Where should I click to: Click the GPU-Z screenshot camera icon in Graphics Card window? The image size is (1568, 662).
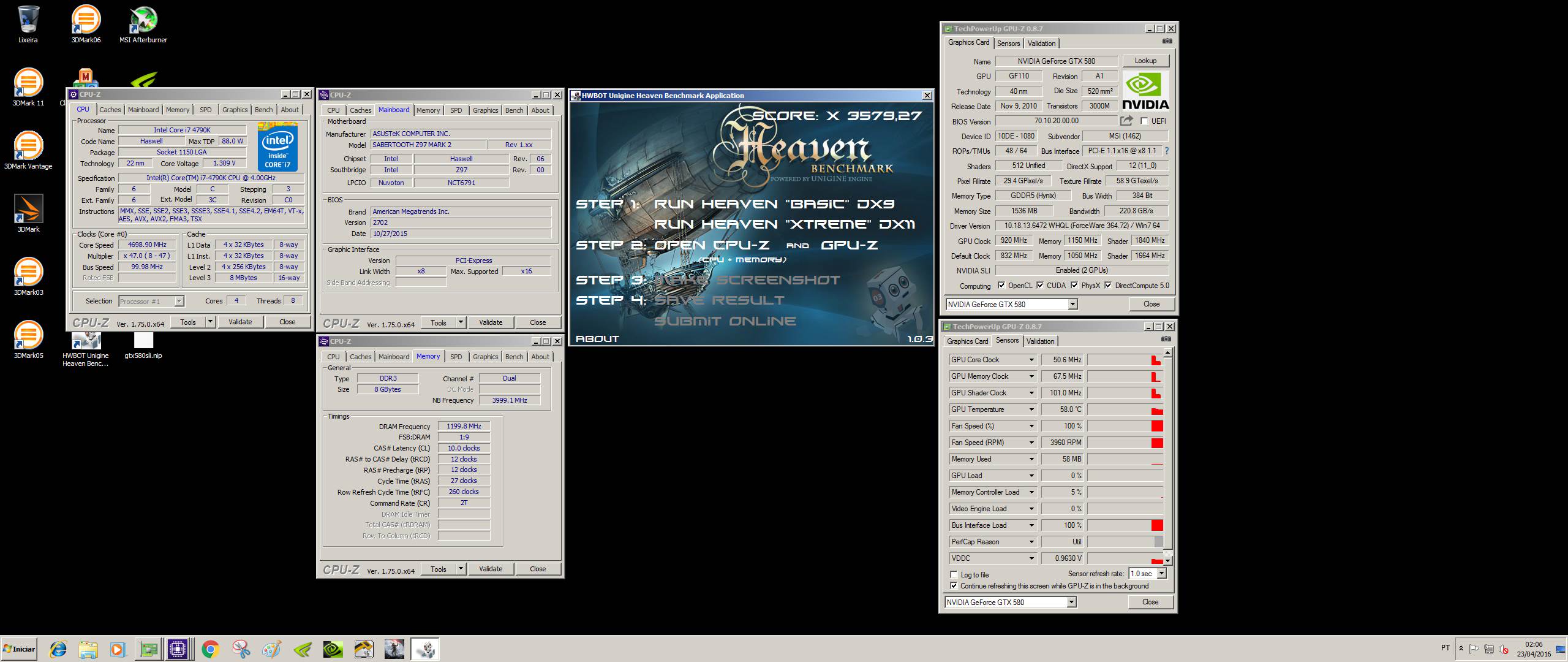coord(1167,42)
